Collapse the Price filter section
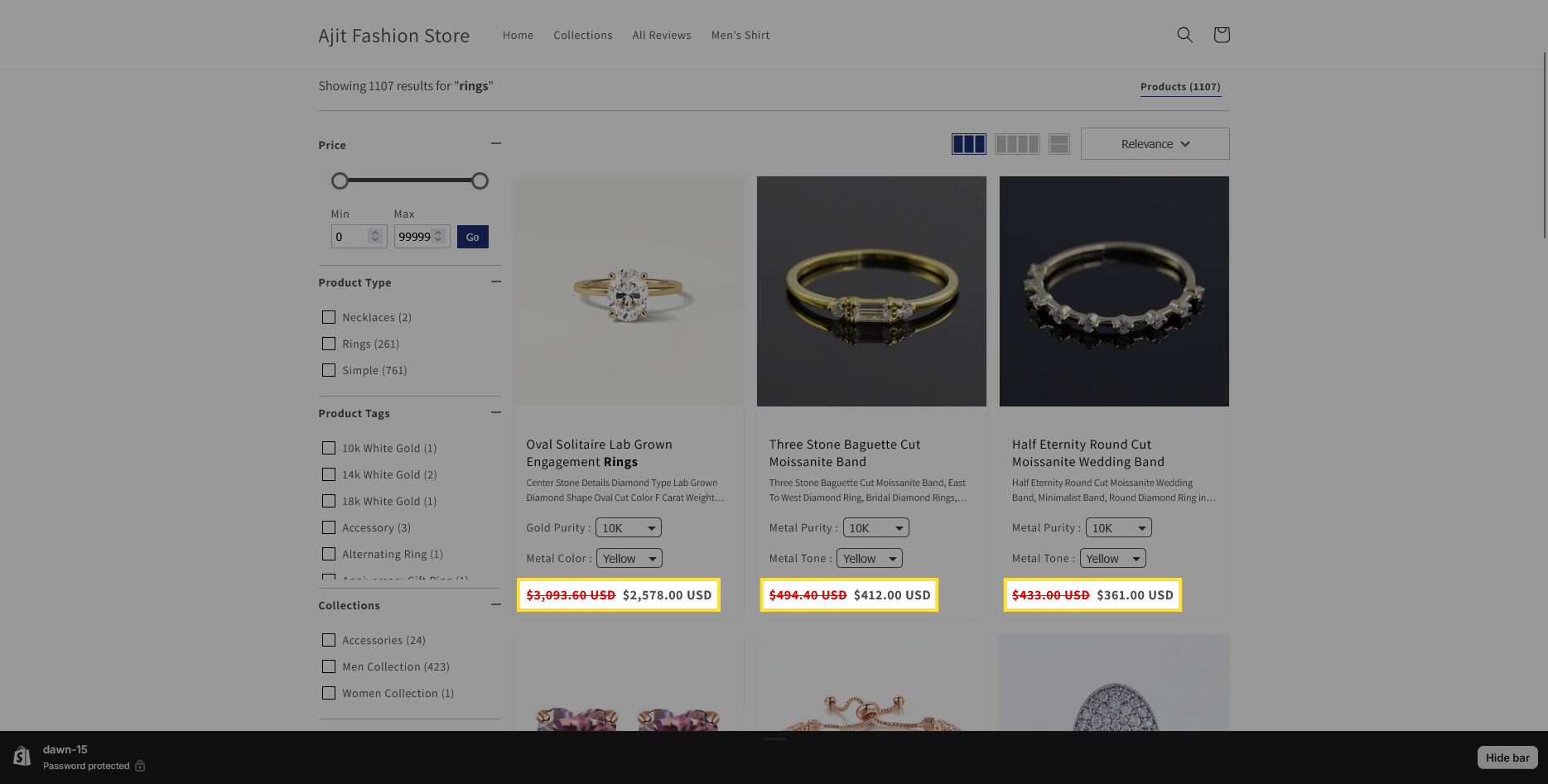 tap(495, 144)
